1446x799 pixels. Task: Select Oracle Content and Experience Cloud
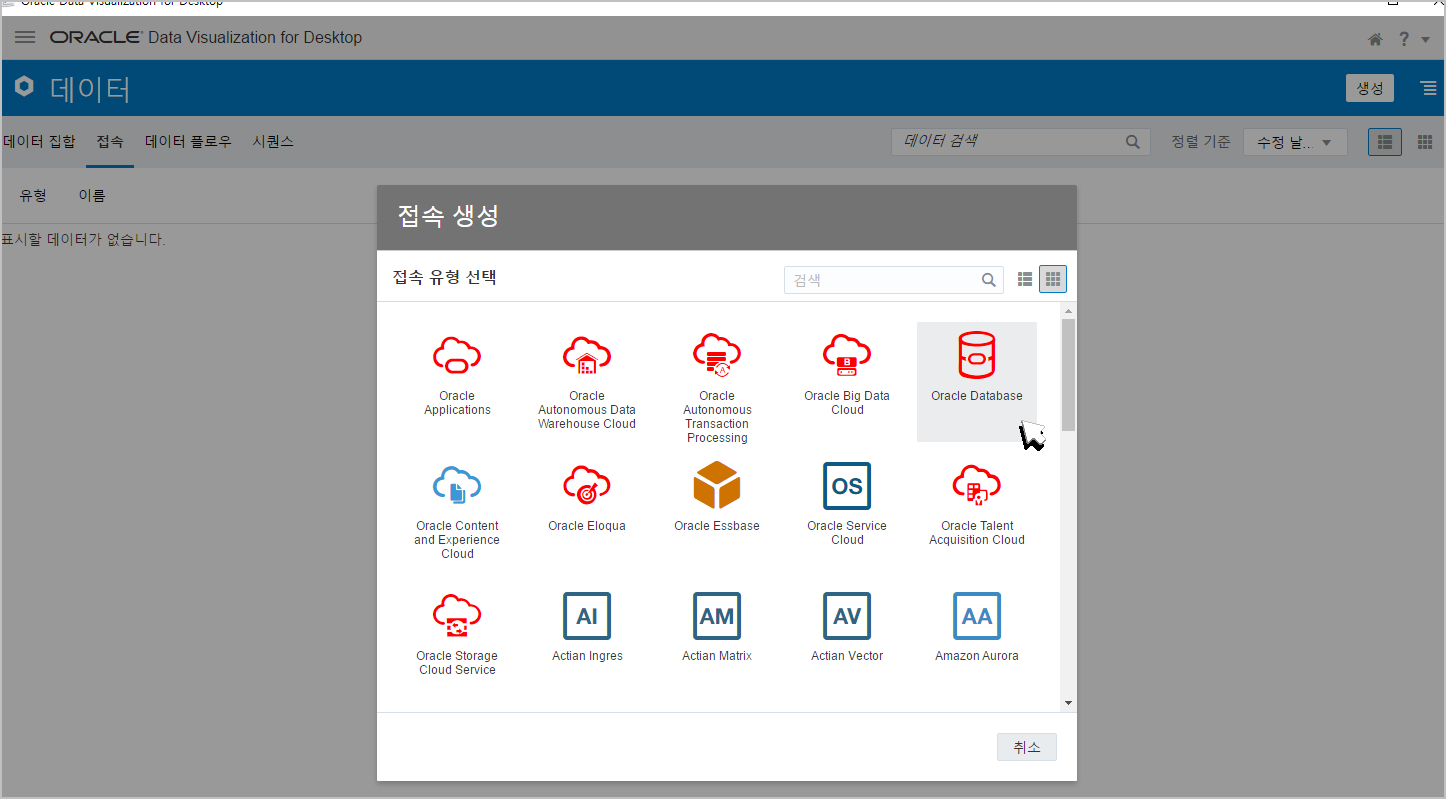pos(457,512)
